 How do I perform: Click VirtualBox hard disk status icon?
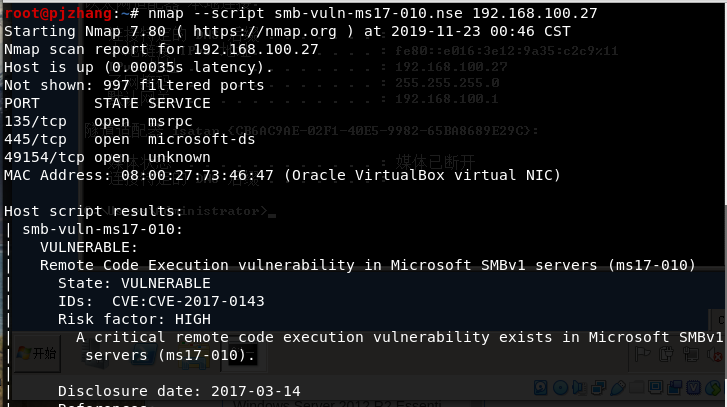pos(541,387)
